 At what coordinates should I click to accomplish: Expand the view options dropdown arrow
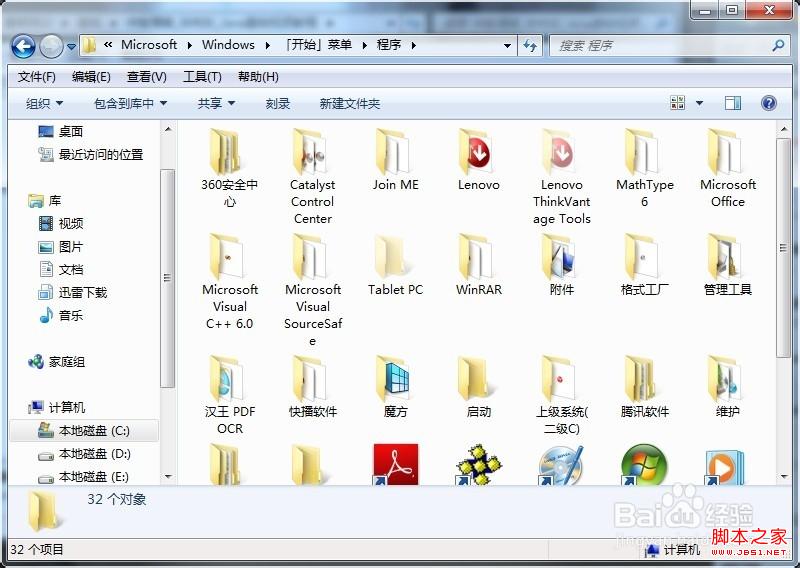pos(699,103)
